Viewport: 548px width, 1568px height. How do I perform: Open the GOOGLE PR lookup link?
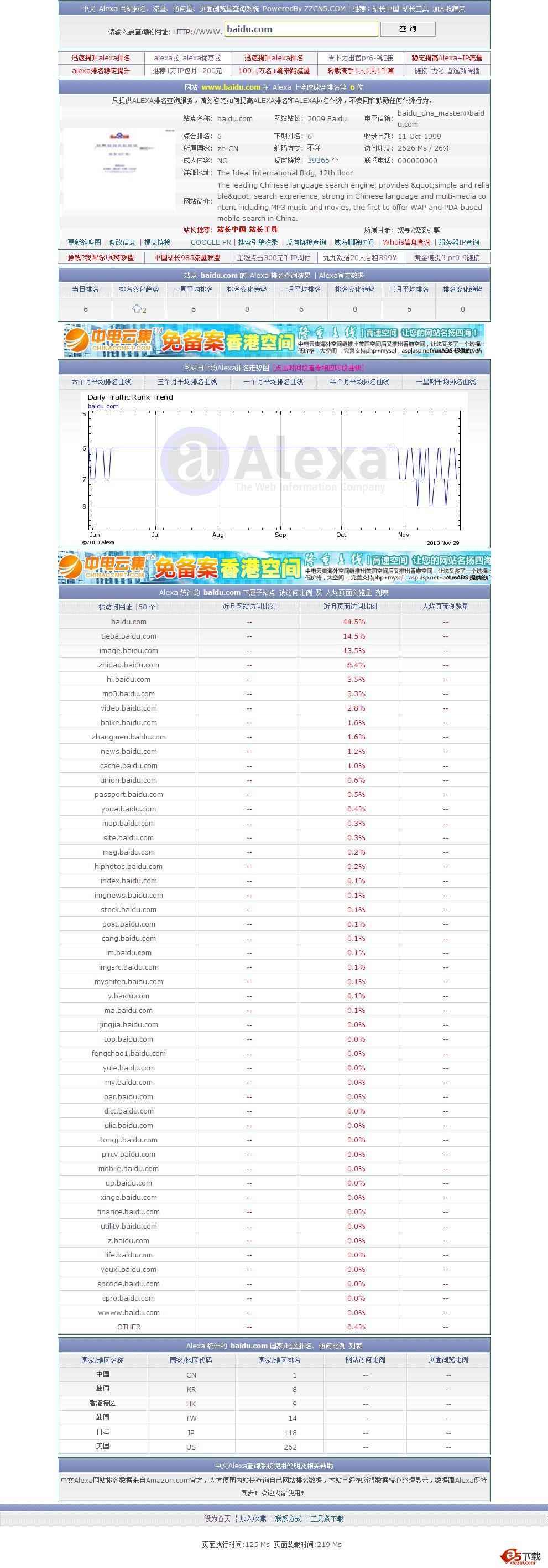[x=211, y=242]
